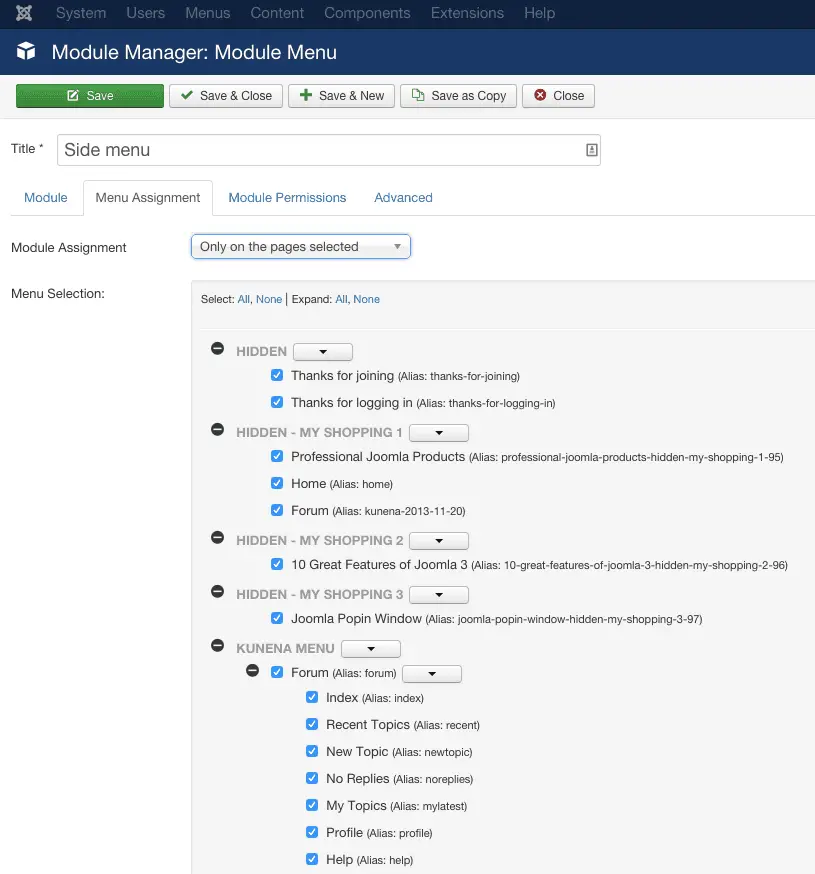The height and width of the screenshot is (874, 815).
Task: Open the Help menu in top bar
Action: point(539,13)
